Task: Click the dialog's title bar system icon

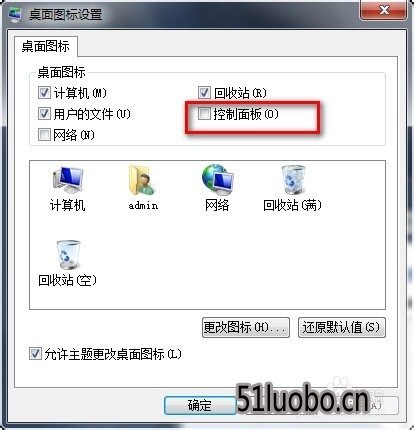Action: pos(15,14)
